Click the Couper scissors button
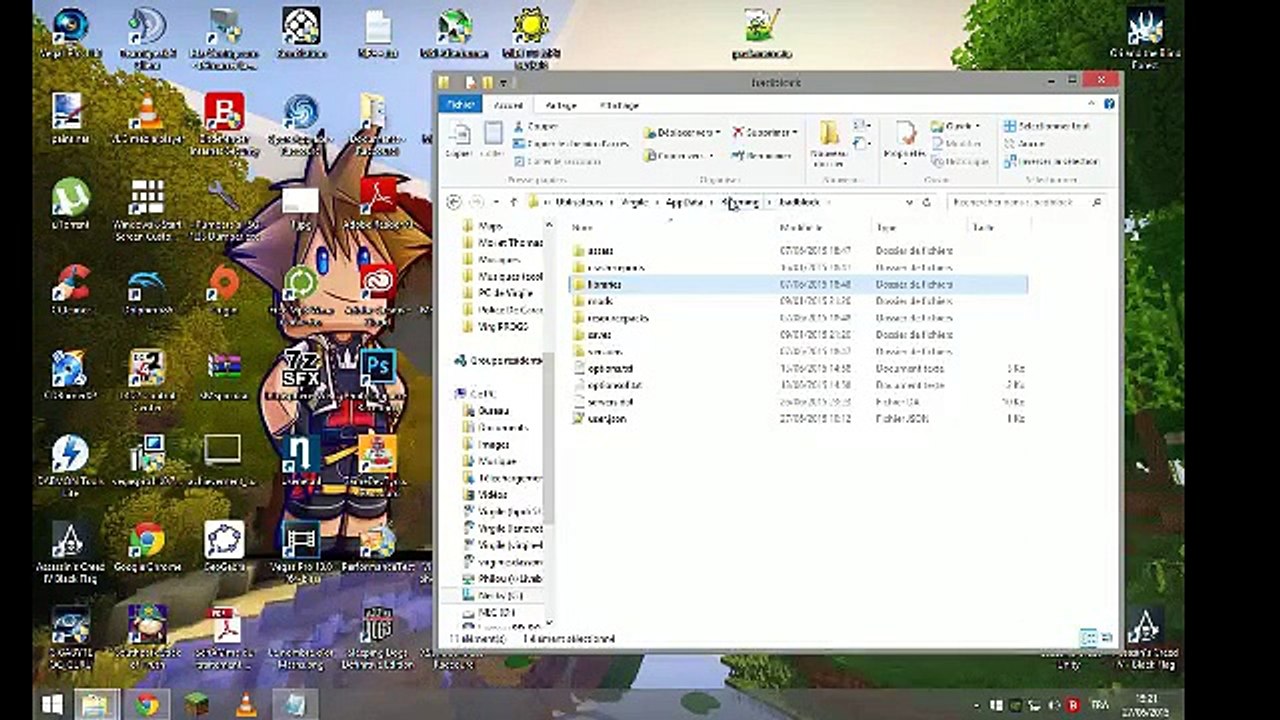 pyautogui.click(x=537, y=127)
